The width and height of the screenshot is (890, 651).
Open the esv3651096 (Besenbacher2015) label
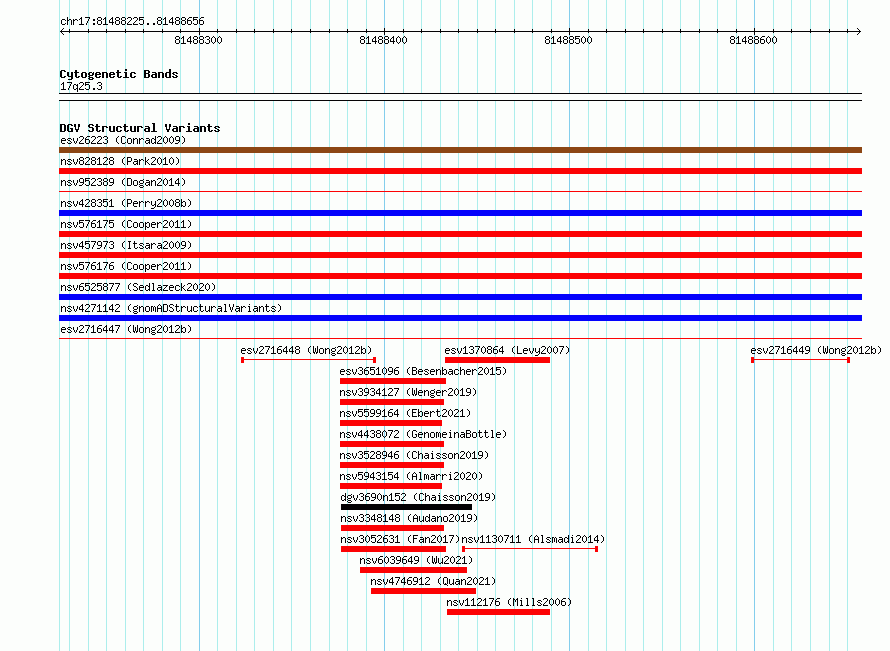tap(423, 371)
